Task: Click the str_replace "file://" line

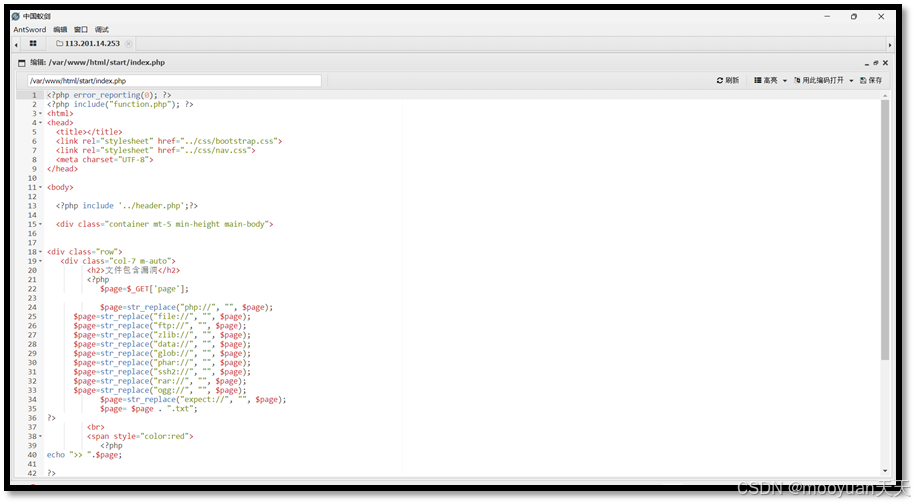Action: pos(162,317)
